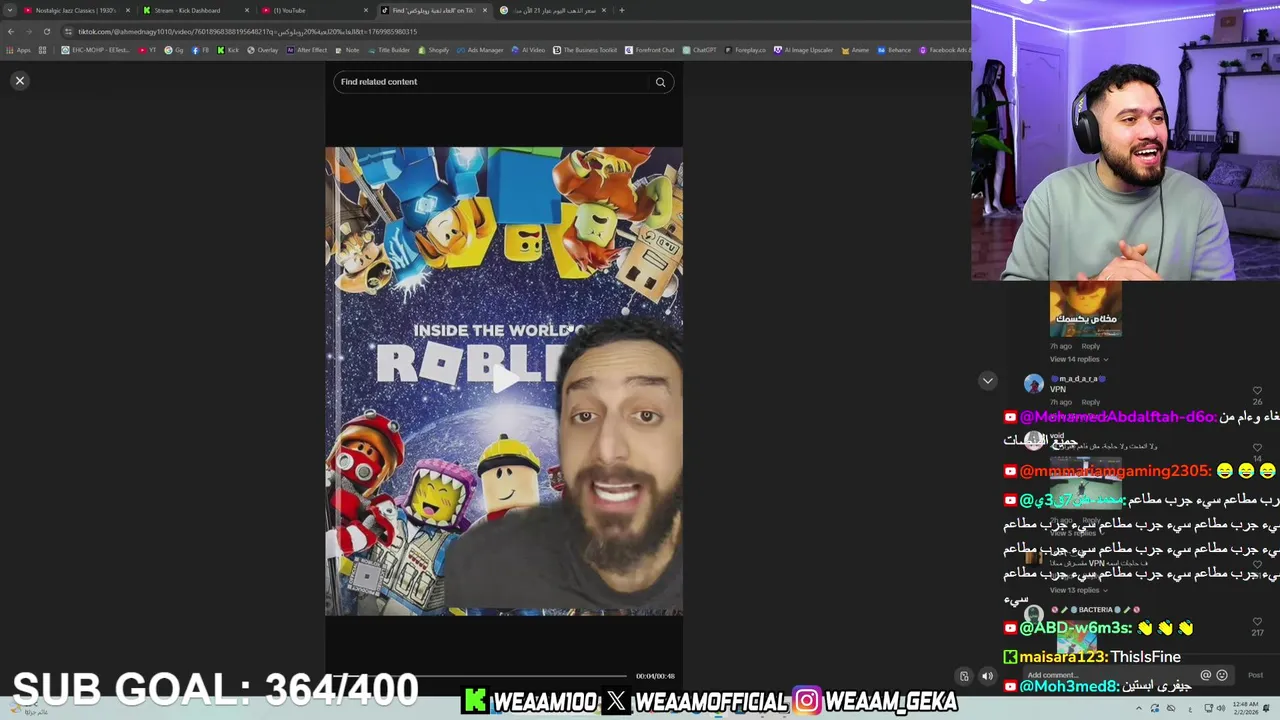1280x720 pixels.
Task: Mute the TikTok video sound
Action: click(x=987, y=676)
